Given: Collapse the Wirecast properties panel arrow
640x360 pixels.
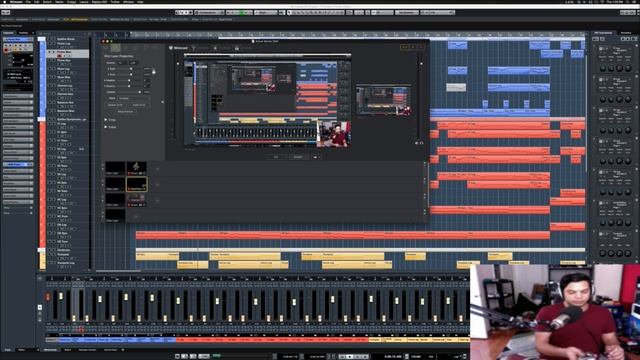Looking at the screenshot, I should coord(162,102).
